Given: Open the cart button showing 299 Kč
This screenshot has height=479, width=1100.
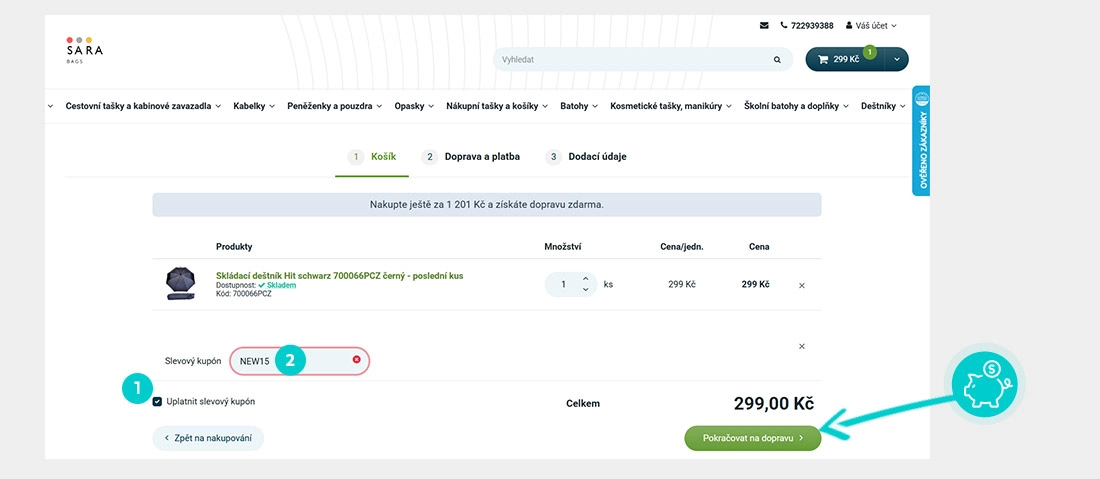Looking at the screenshot, I should (x=845, y=59).
